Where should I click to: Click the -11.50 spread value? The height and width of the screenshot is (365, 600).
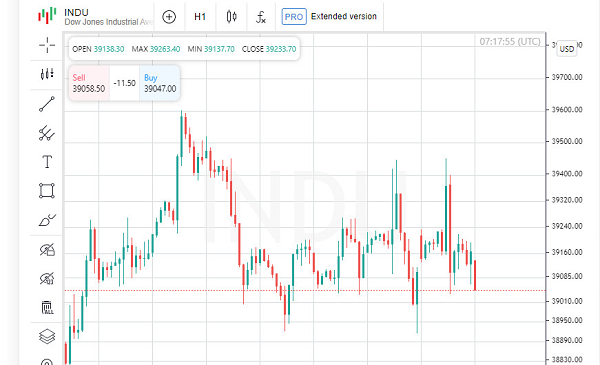tap(125, 83)
